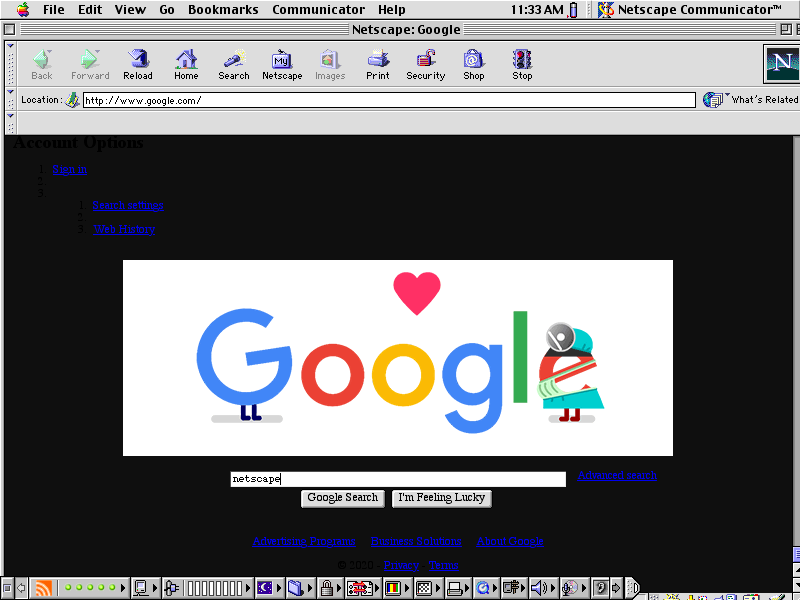This screenshot has height=600, width=800.
Task: Open the green dots control strip module
Action: click(92, 588)
